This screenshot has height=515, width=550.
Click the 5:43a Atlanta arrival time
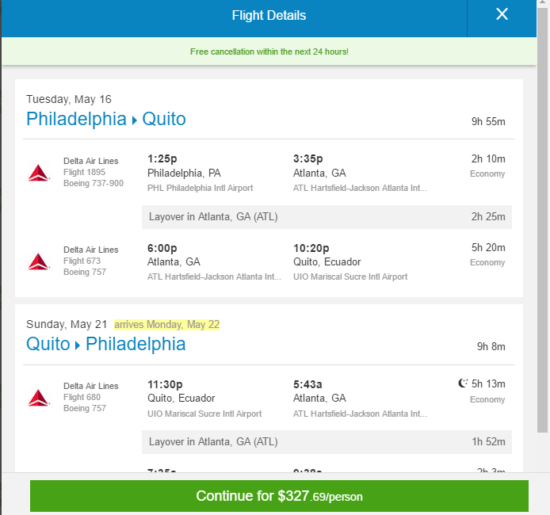click(x=308, y=384)
